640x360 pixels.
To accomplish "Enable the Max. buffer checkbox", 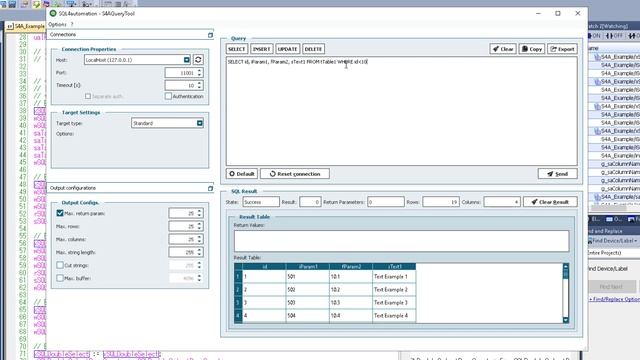I will tap(60, 278).
